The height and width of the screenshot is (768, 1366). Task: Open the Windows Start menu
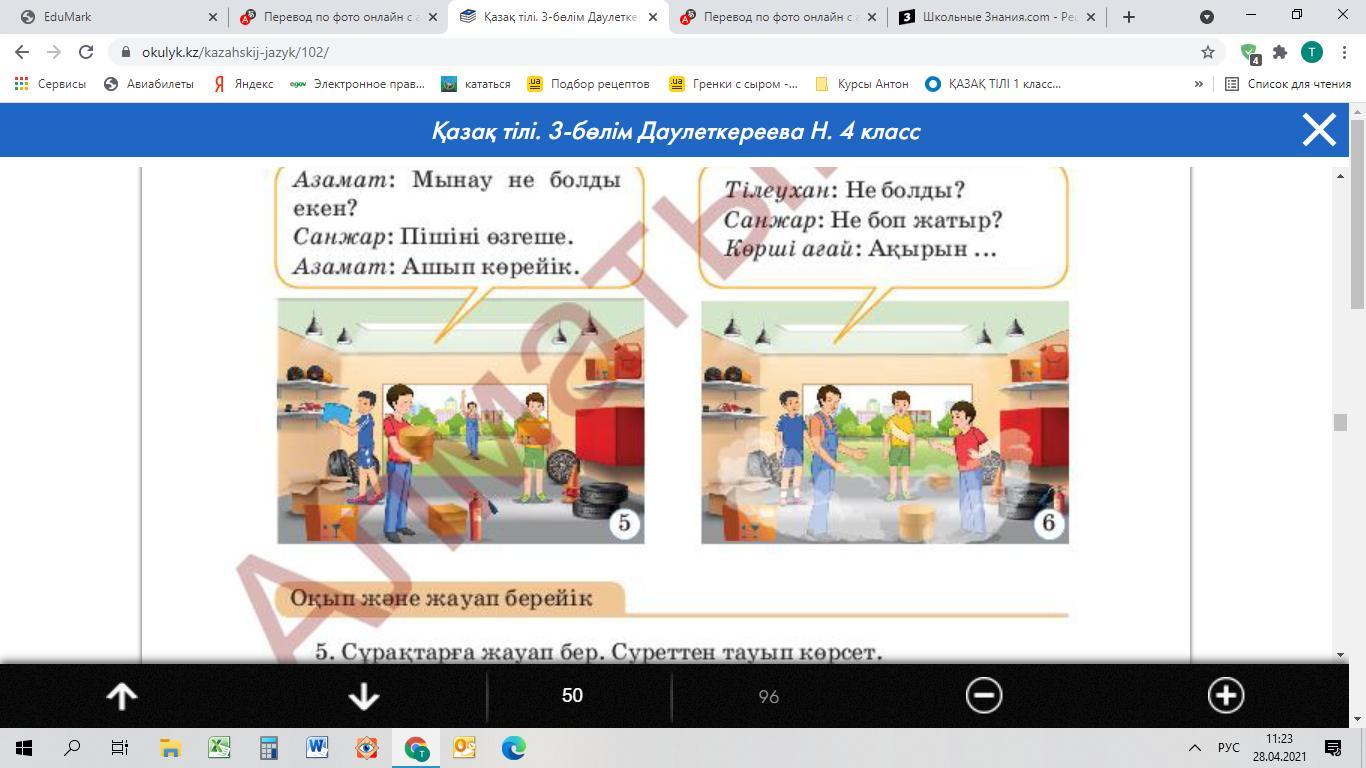click(24, 748)
